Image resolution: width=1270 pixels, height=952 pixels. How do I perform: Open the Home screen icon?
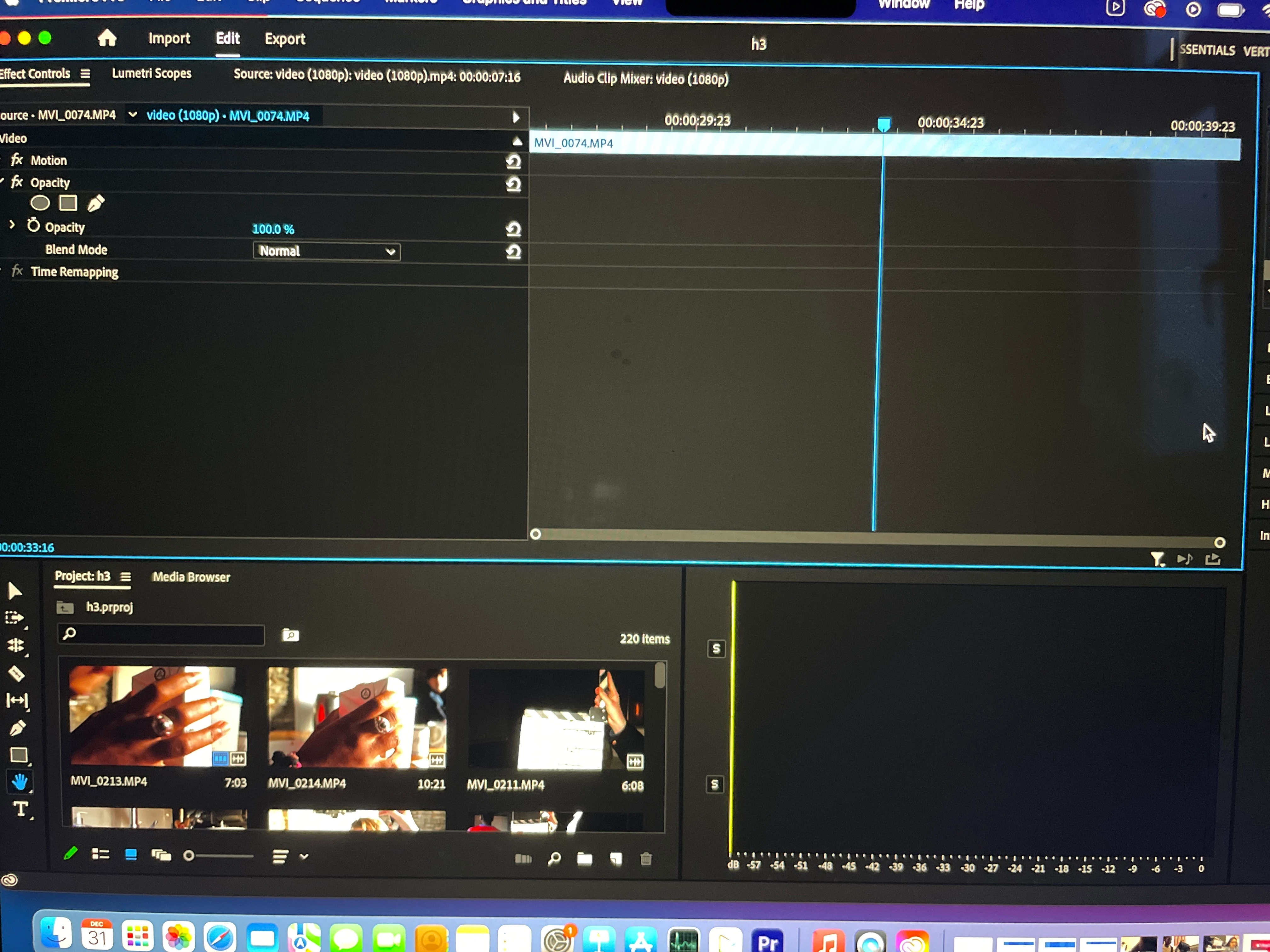pyautogui.click(x=107, y=38)
